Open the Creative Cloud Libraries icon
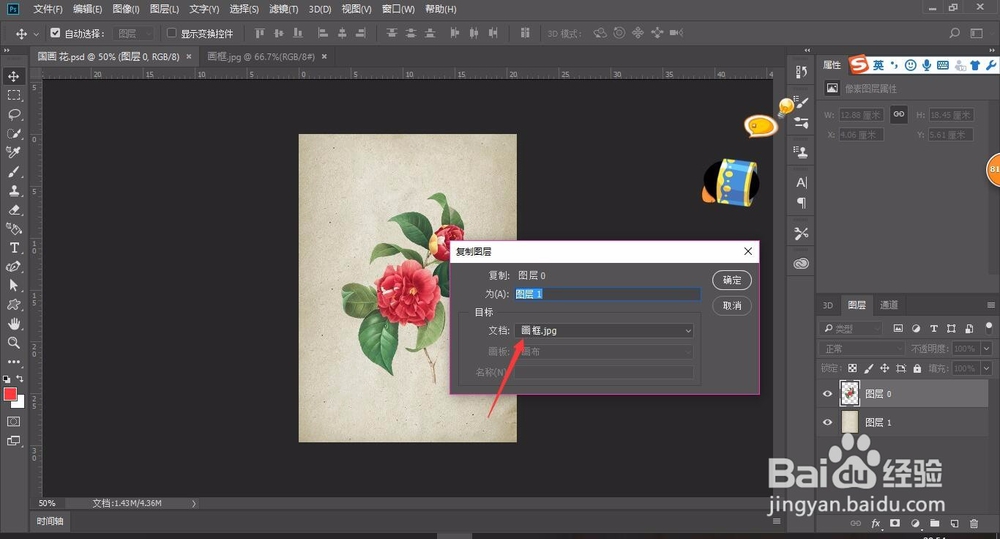 [802, 263]
